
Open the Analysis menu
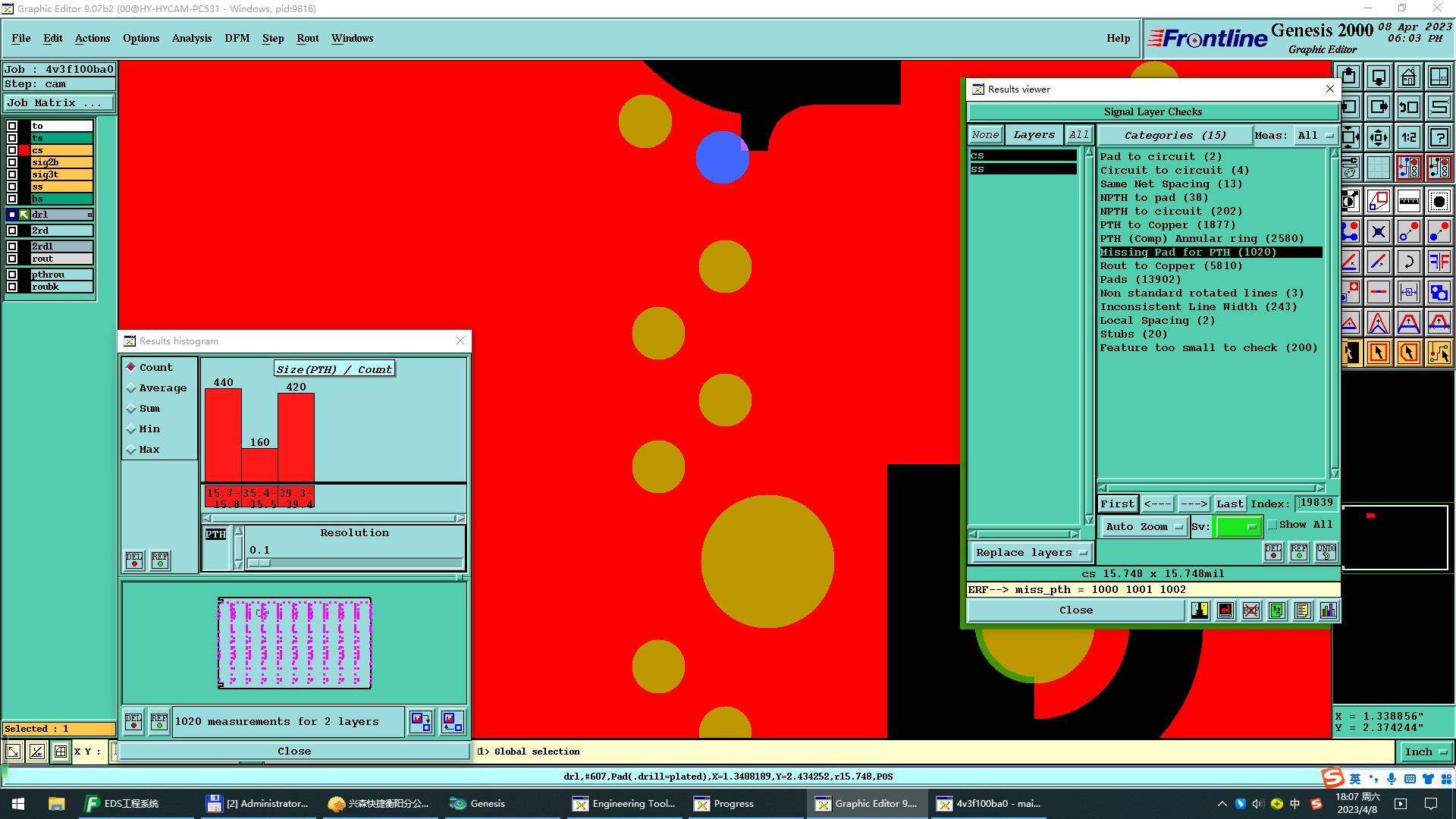(x=191, y=39)
